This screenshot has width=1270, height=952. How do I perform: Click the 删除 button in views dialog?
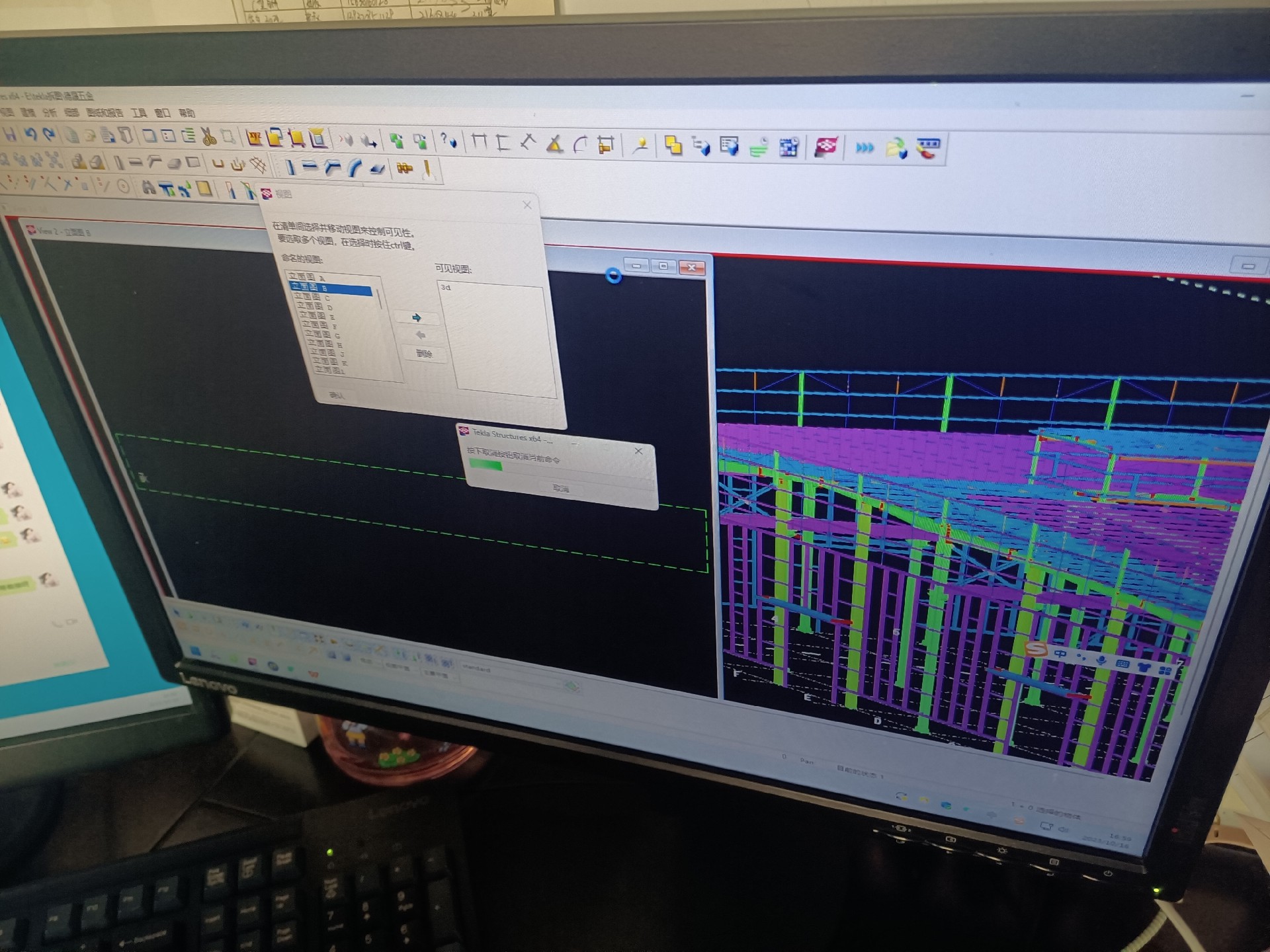[x=424, y=354]
